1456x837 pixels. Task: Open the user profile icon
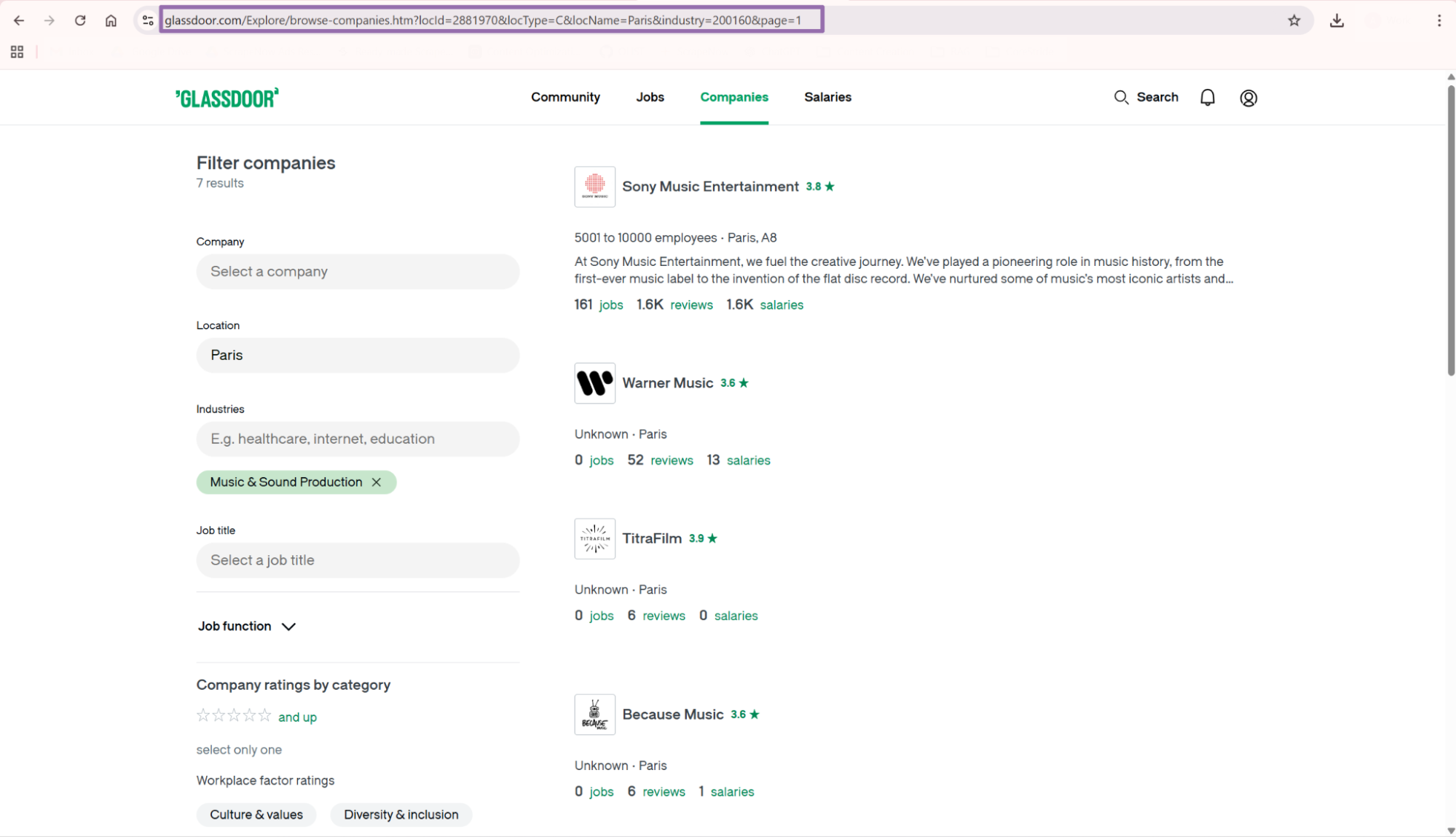coord(1248,98)
